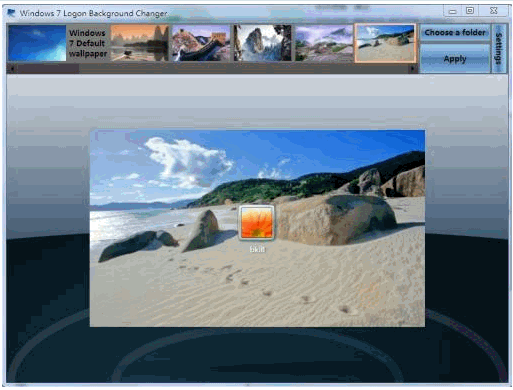This screenshot has height=390, width=513.
Task: Click the thumbnail strip right scroll arrow
Action: pos(413,69)
